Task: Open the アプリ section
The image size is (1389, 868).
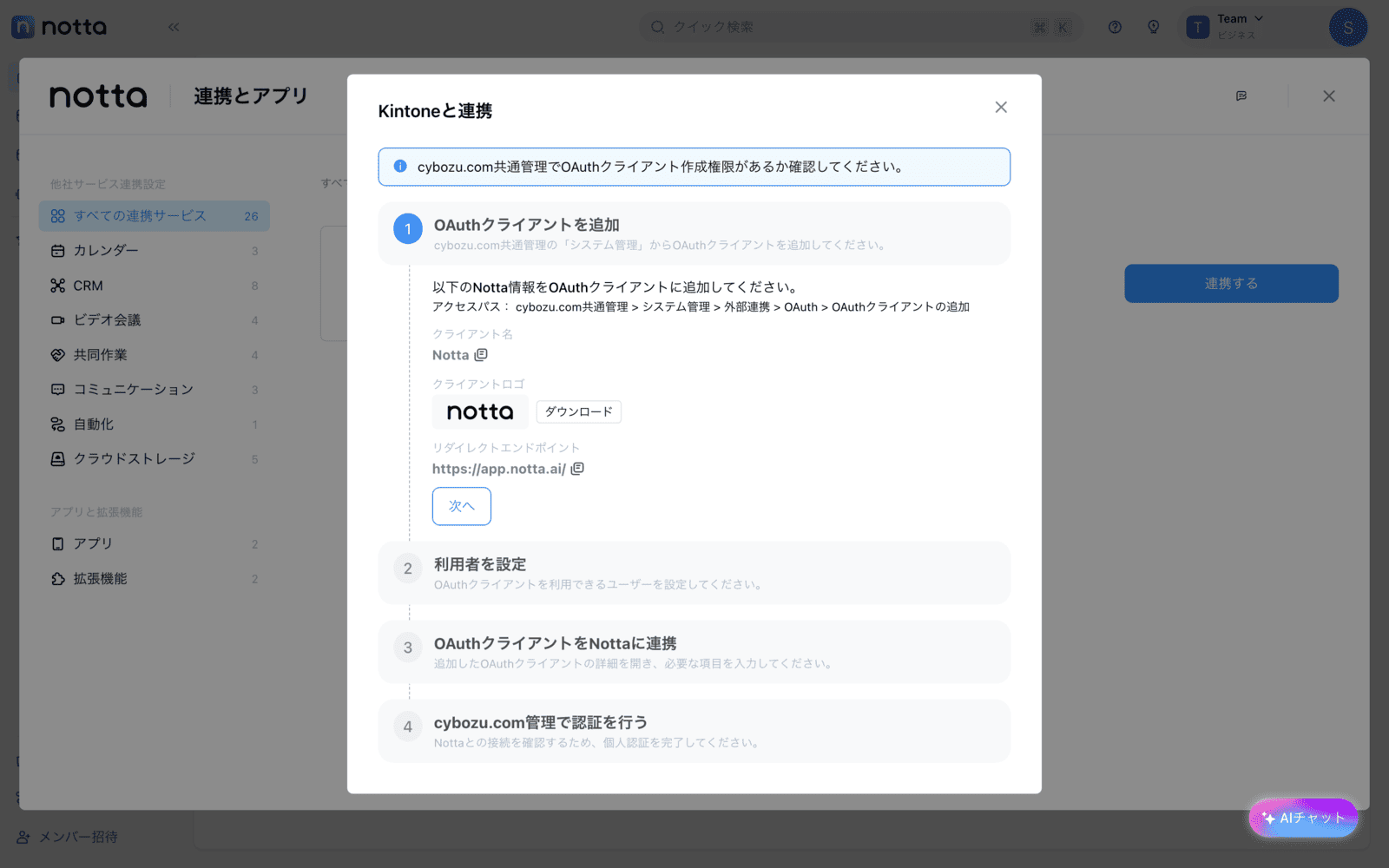Action: click(x=155, y=544)
